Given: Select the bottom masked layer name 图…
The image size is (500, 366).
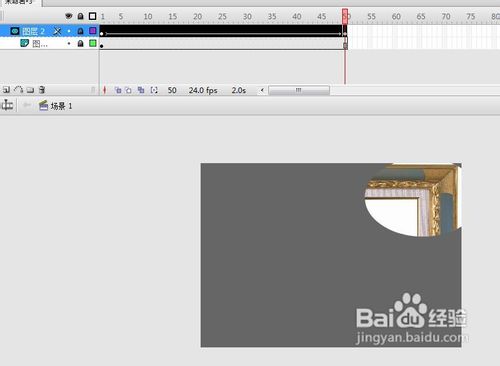Looking at the screenshot, I should pos(40,44).
